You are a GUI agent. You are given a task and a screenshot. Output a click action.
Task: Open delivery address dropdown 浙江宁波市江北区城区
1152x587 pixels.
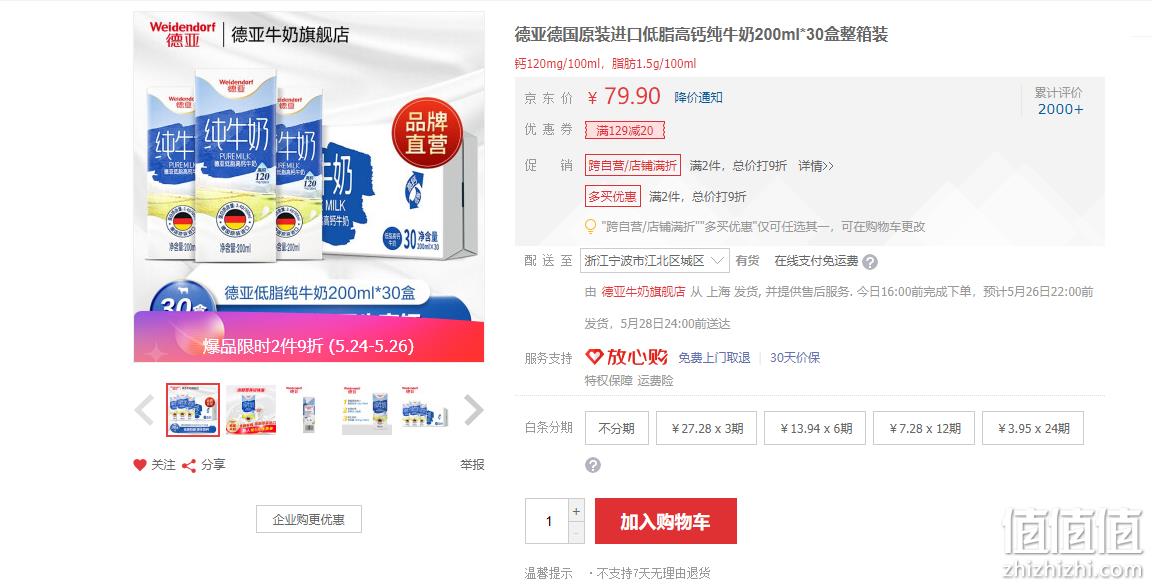pos(655,261)
